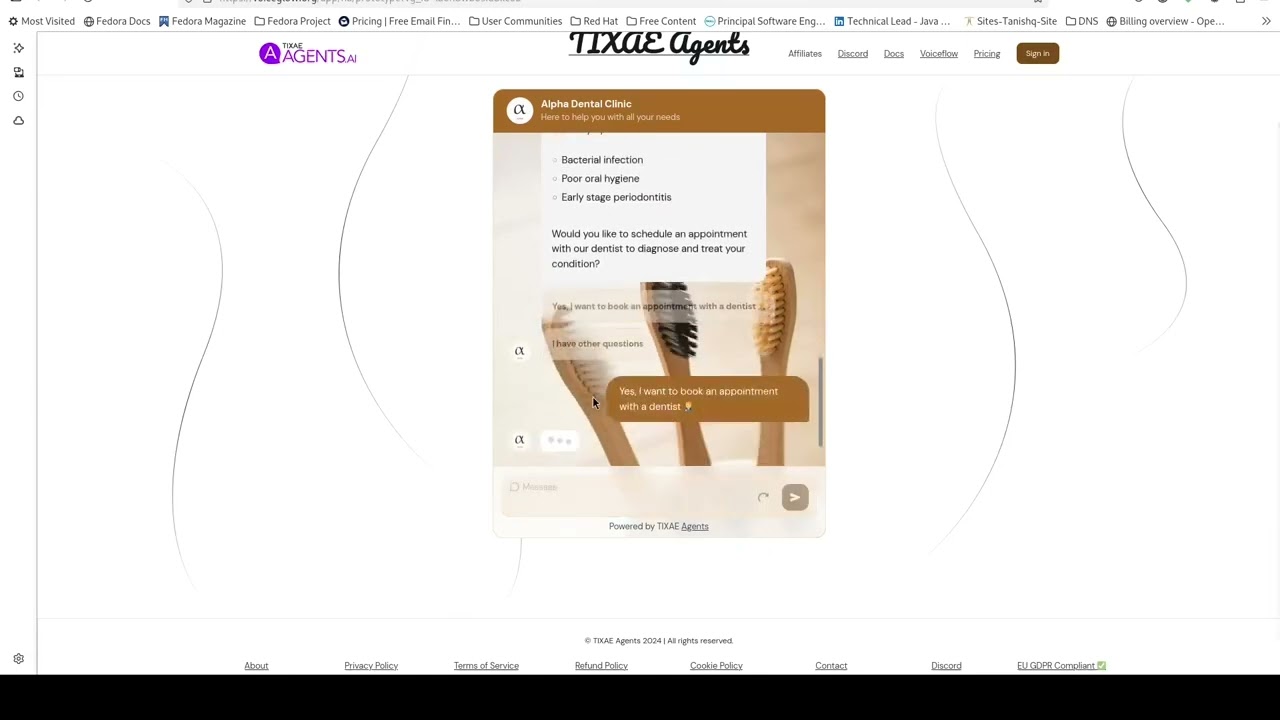This screenshot has width=1280, height=720.
Task: Click the chat window scrollbar
Action: 820,402
